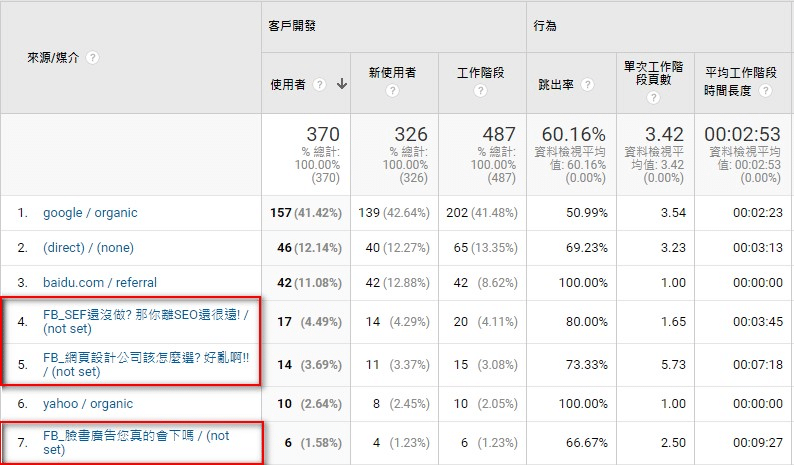Screen dimensions: 794x465
Task: Select baidu.com / referral row link
Action: click(100, 283)
